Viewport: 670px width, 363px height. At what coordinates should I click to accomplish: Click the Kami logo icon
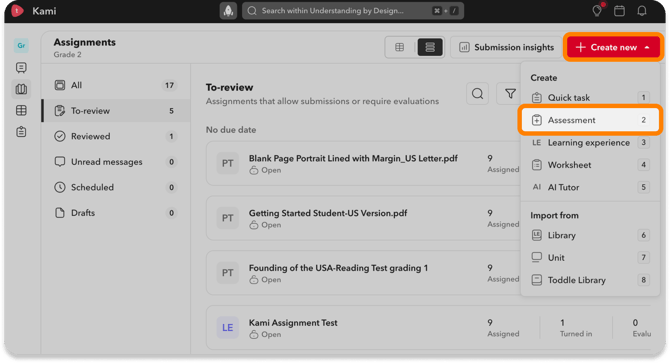coord(17,11)
